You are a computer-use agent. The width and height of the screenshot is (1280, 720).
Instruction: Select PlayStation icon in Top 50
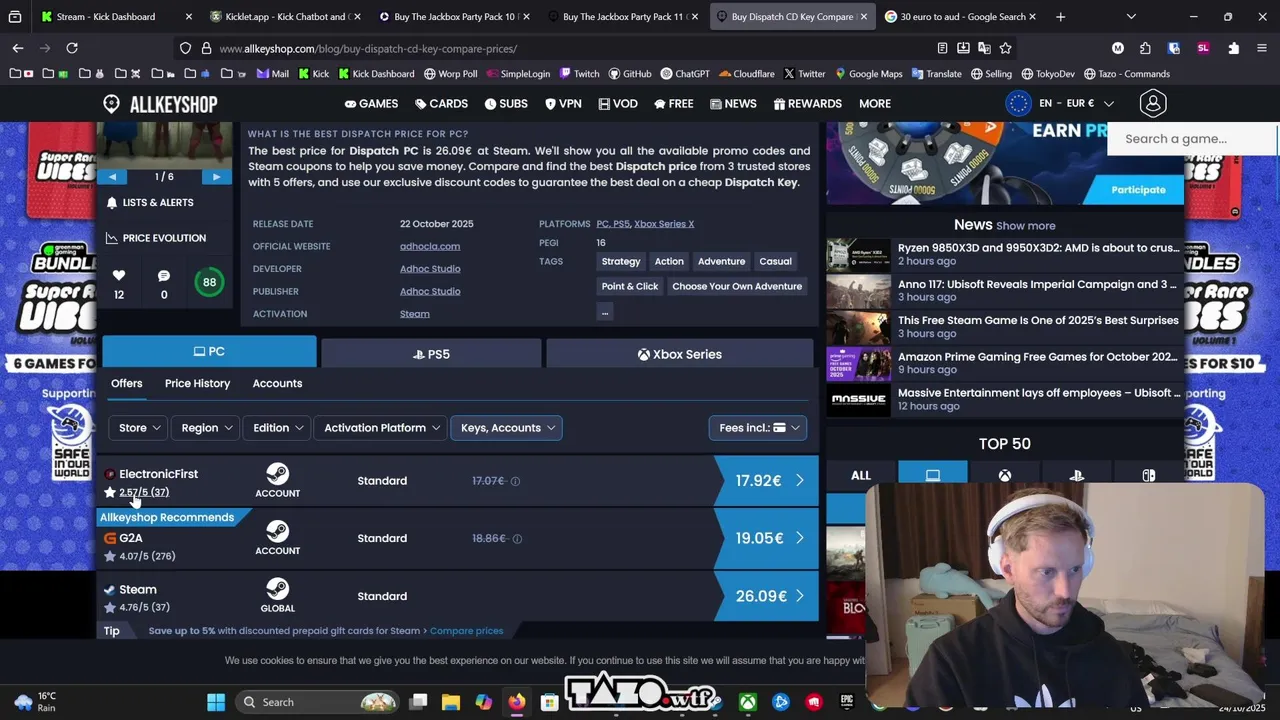1077,476
